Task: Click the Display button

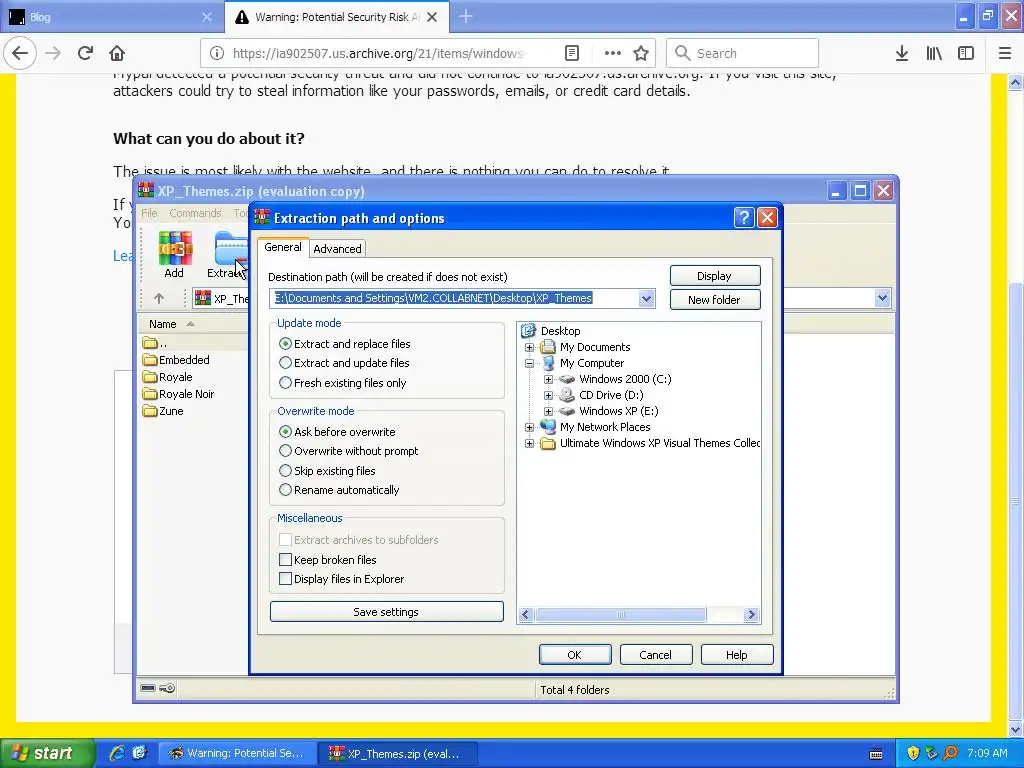Action: point(714,276)
